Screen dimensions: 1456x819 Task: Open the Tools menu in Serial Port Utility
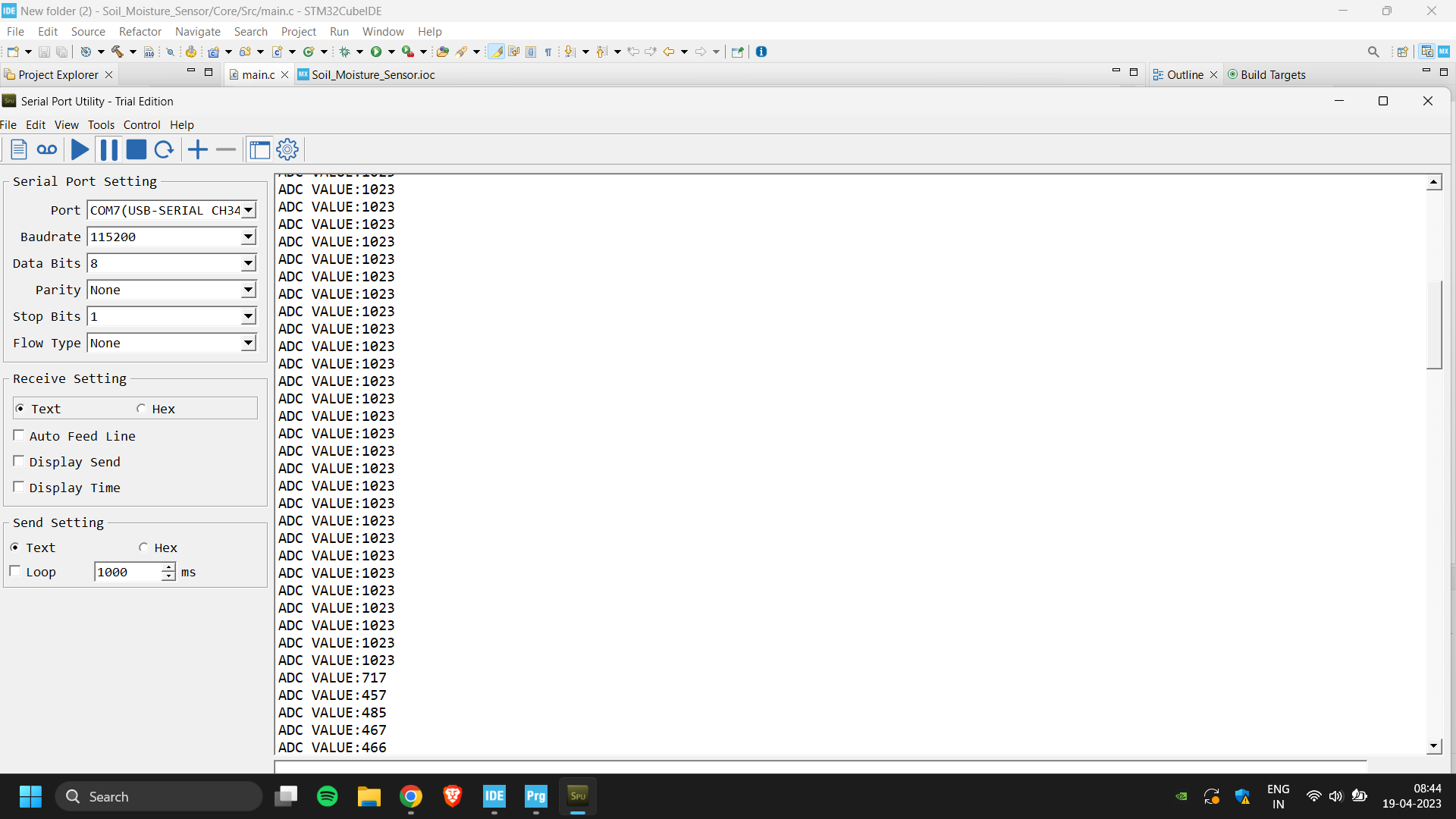[101, 125]
